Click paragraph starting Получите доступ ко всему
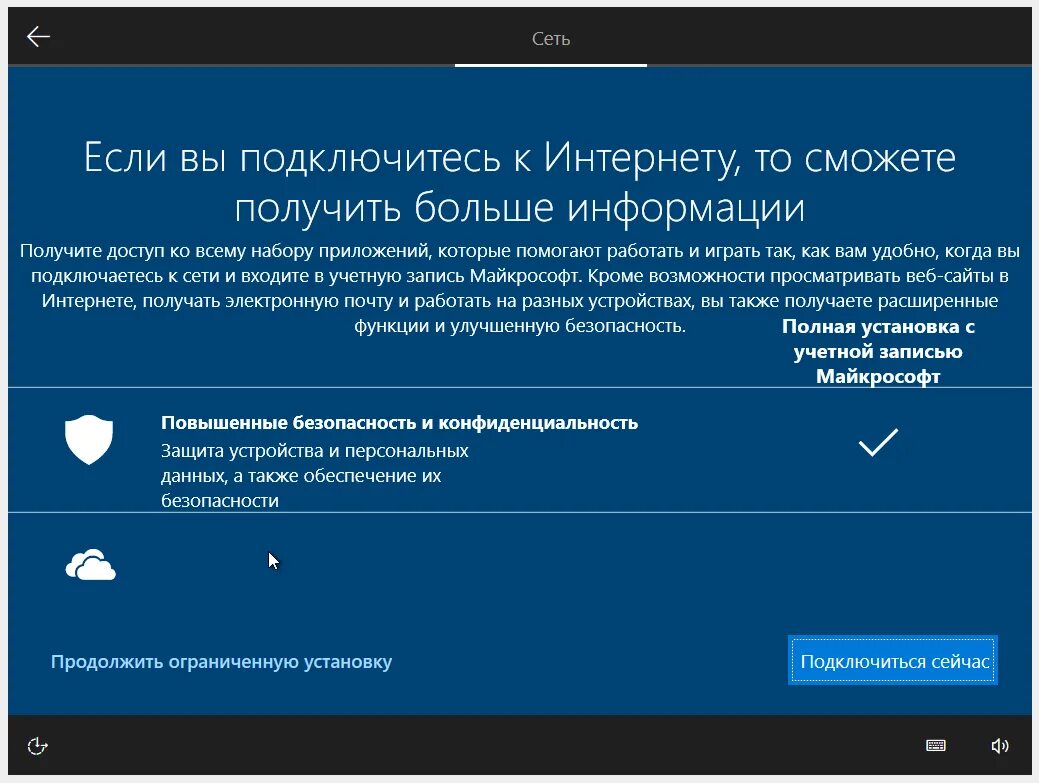The width and height of the screenshot is (1039, 783). point(520,288)
